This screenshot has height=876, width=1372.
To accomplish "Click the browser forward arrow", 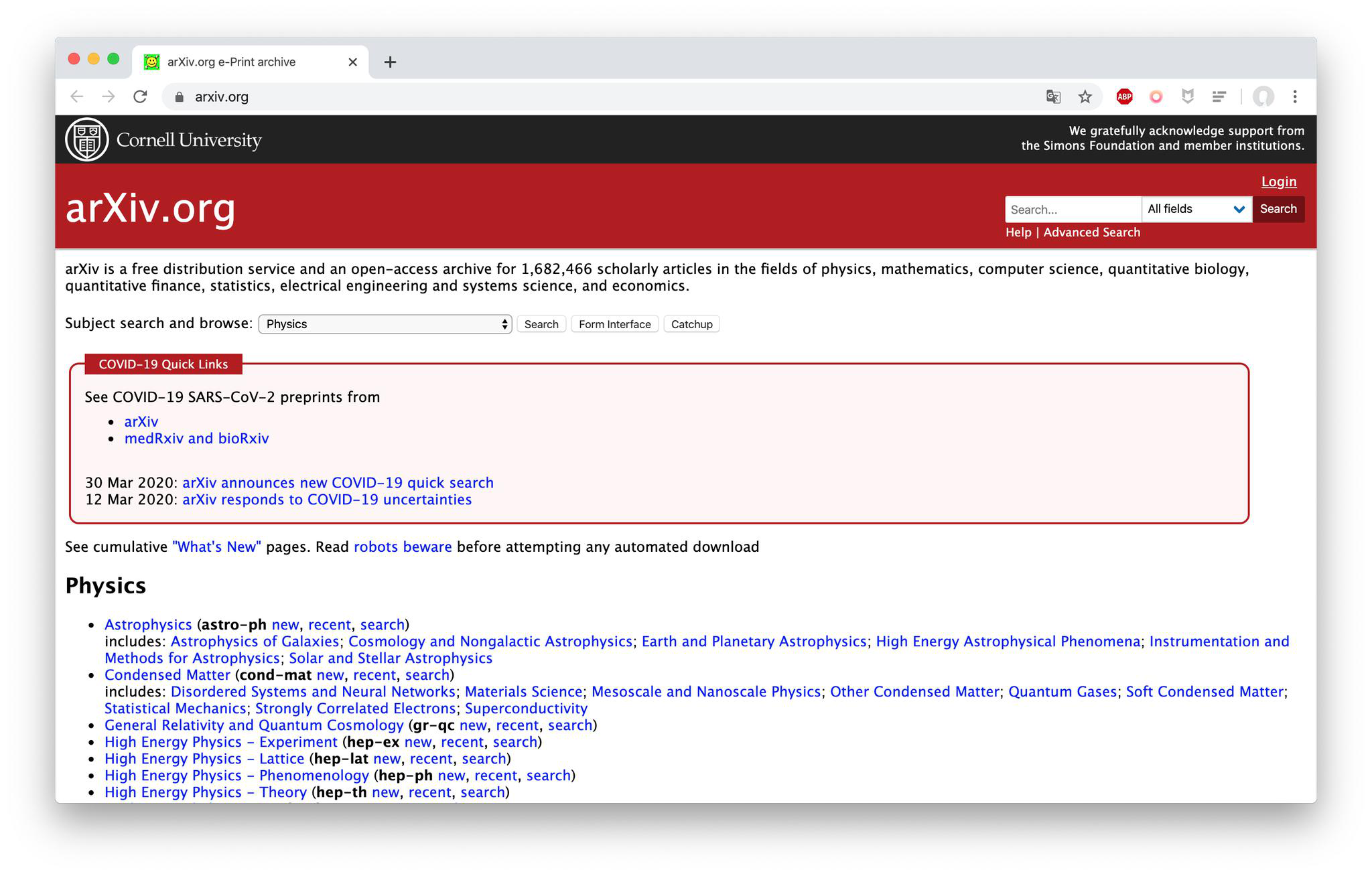I will 109,96.
